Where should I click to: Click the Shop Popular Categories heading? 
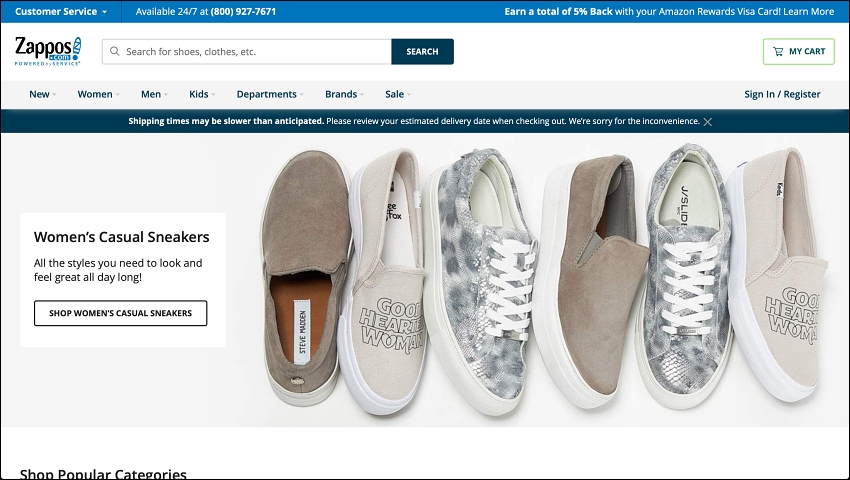[x=103, y=473]
